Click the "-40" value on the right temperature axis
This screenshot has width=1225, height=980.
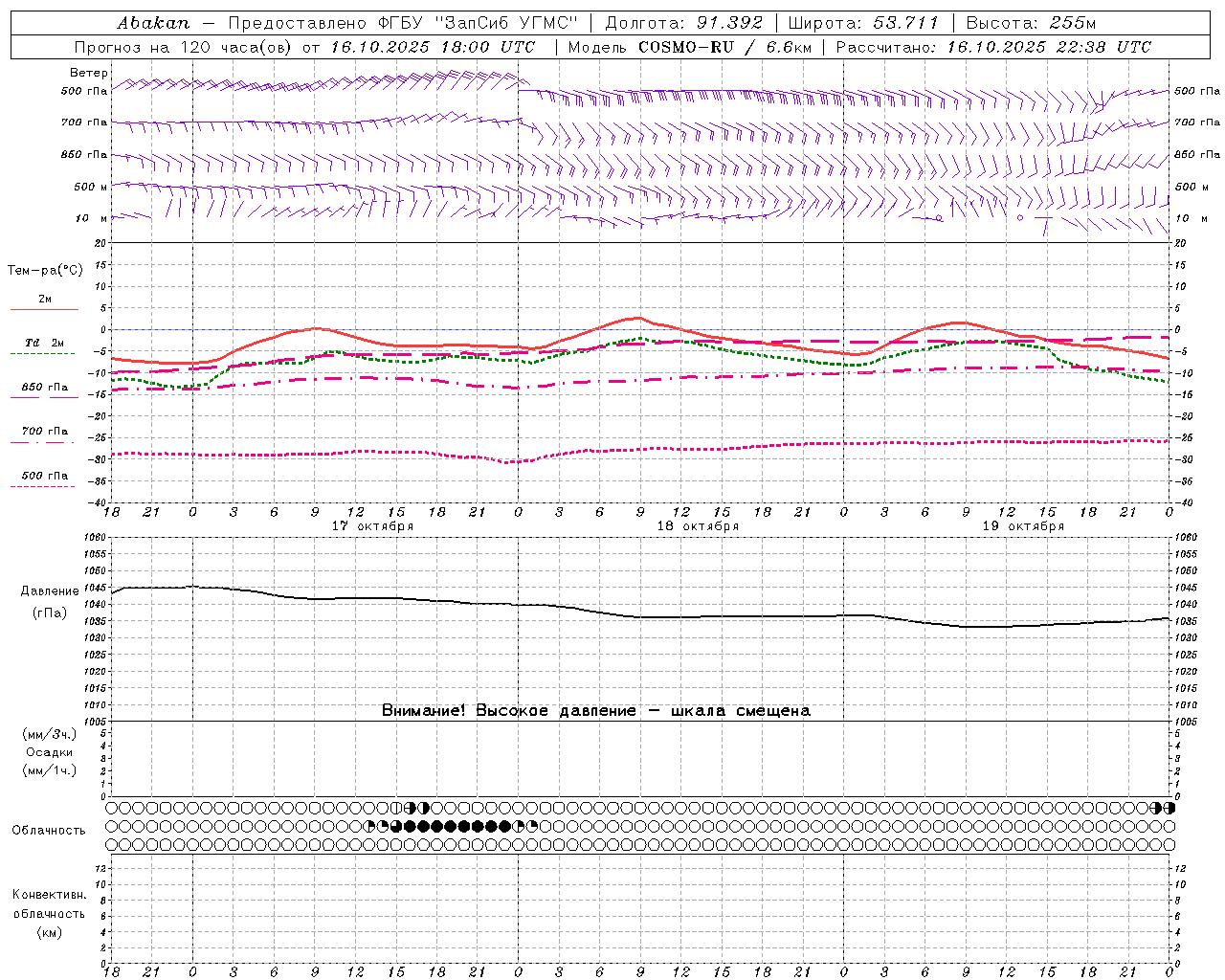click(1184, 502)
